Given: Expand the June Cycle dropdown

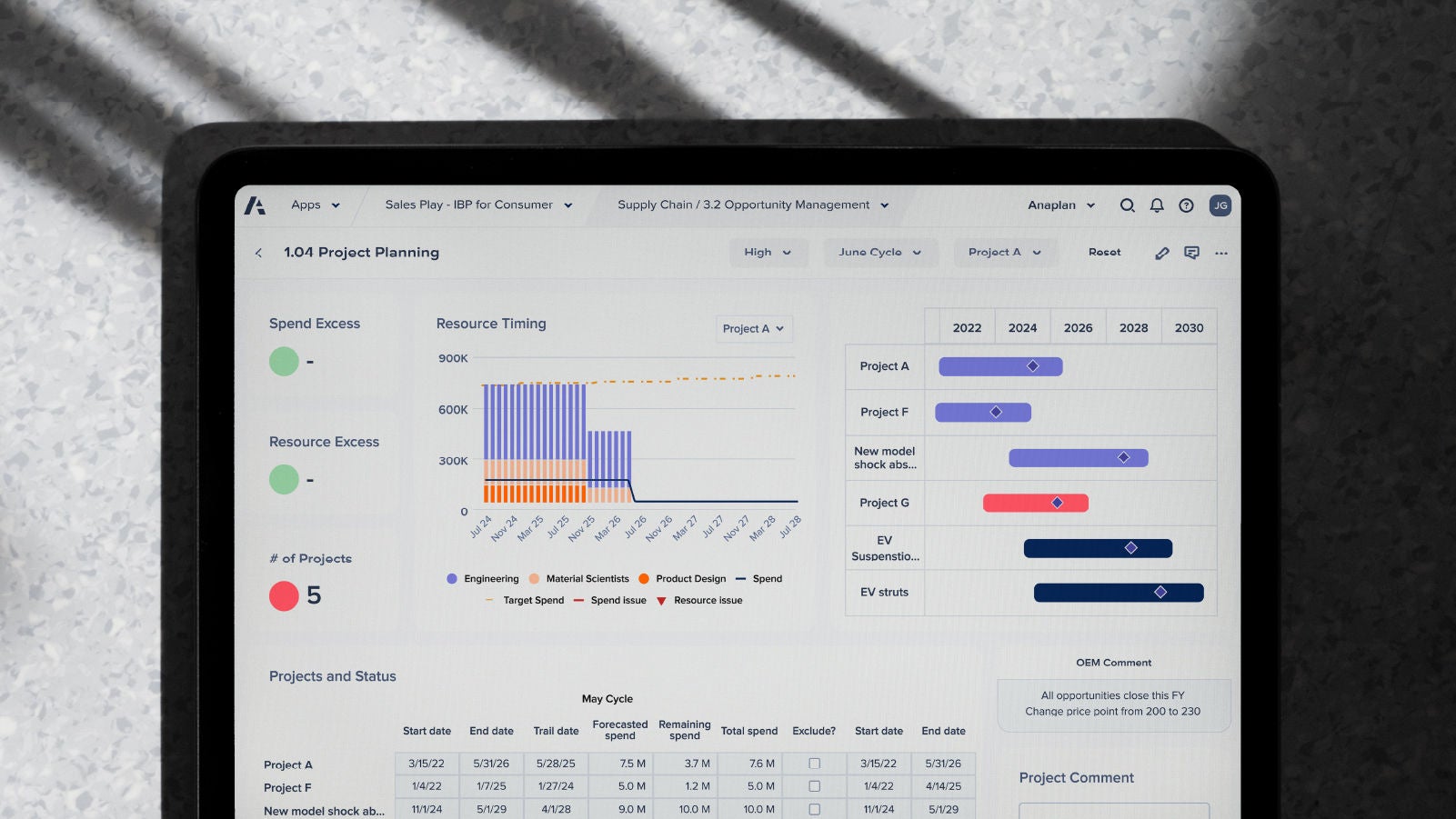Looking at the screenshot, I should 879,252.
